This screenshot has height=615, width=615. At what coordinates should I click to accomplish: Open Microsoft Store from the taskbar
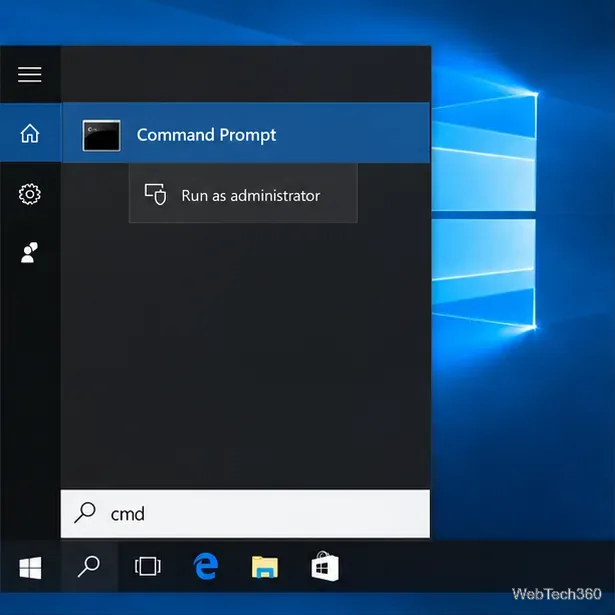click(325, 566)
